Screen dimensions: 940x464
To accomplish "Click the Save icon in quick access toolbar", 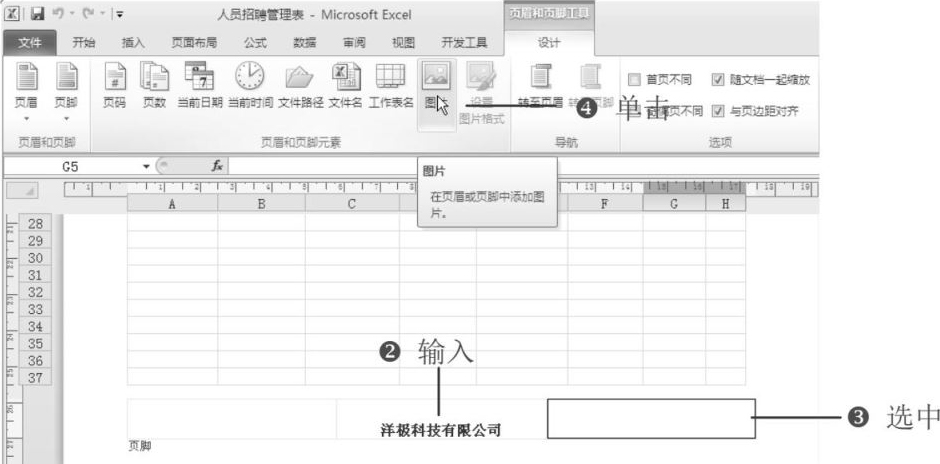I will (37, 14).
